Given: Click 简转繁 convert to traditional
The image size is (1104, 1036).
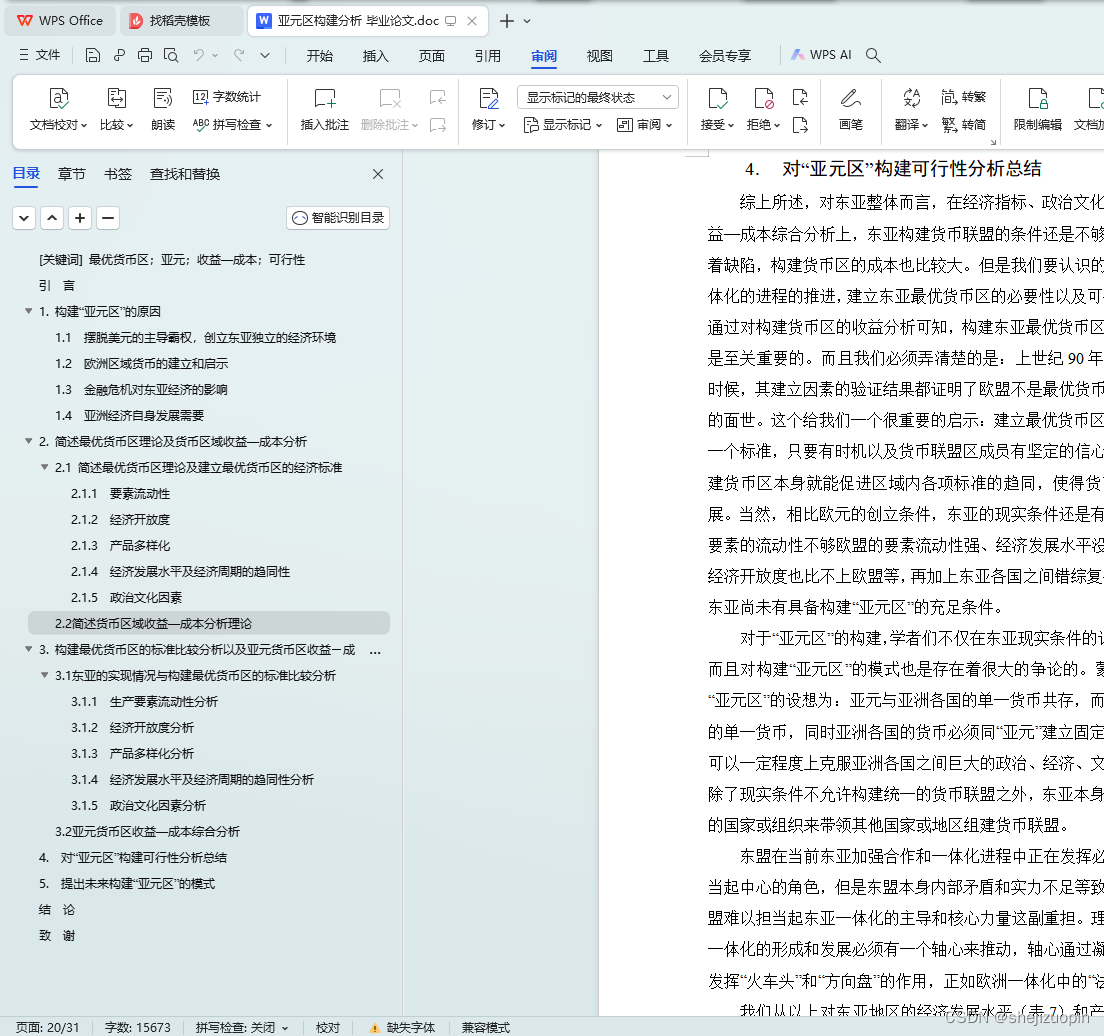Looking at the screenshot, I should 963,96.
